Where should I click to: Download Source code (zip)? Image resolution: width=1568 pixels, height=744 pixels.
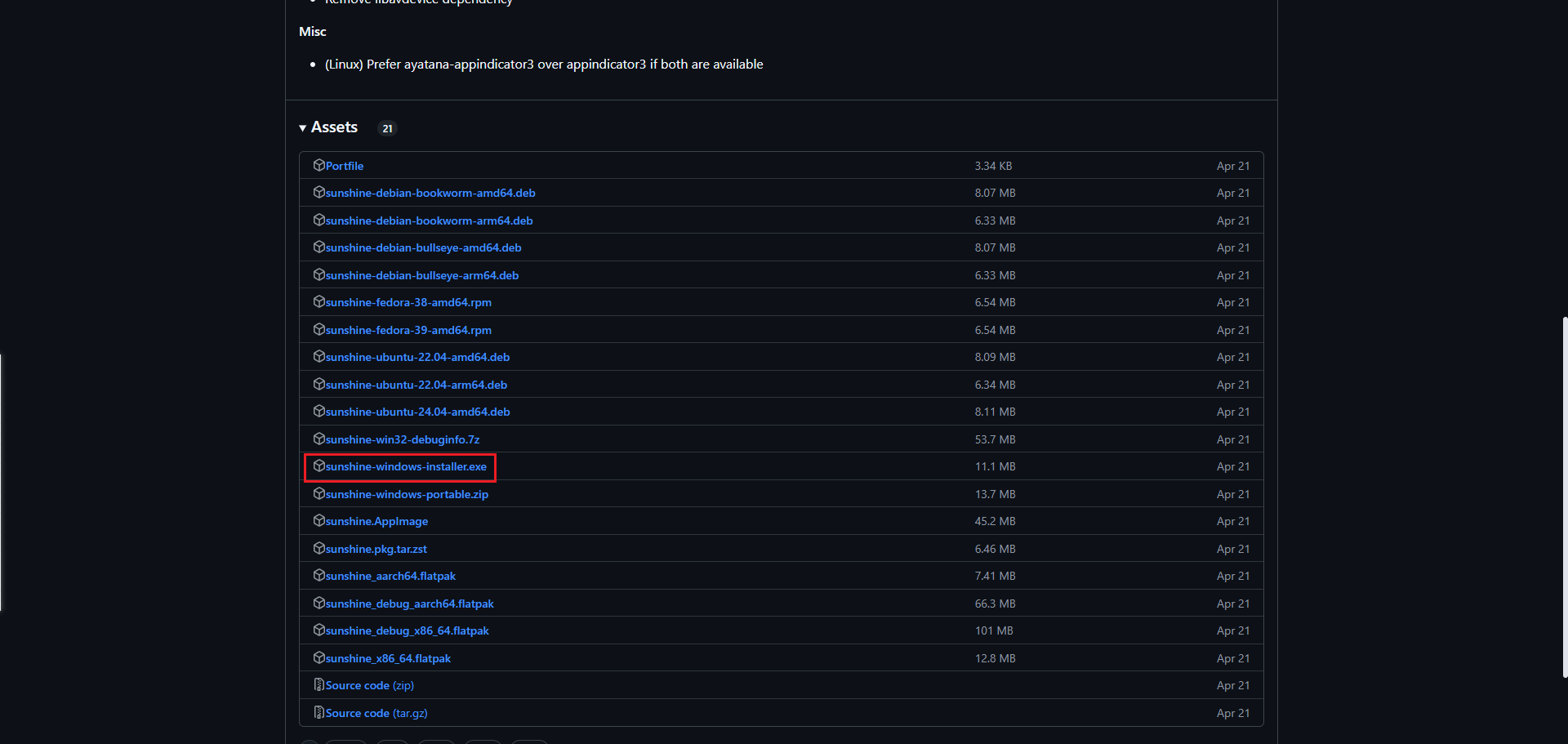[x=370, y=685]
